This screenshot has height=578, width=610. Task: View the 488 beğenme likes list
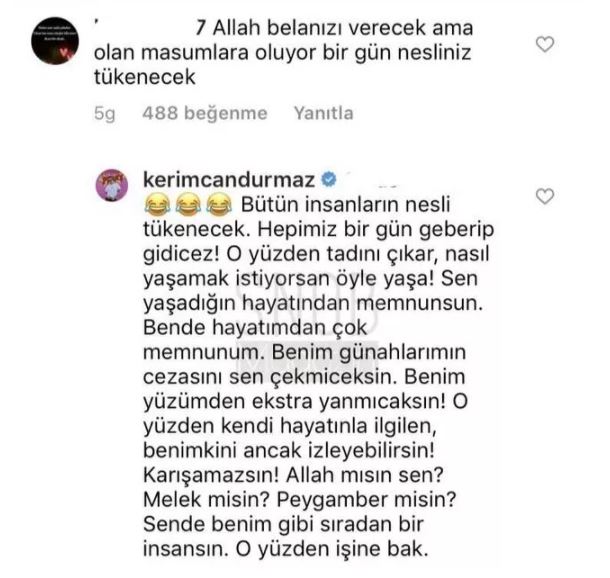(205, 113)
